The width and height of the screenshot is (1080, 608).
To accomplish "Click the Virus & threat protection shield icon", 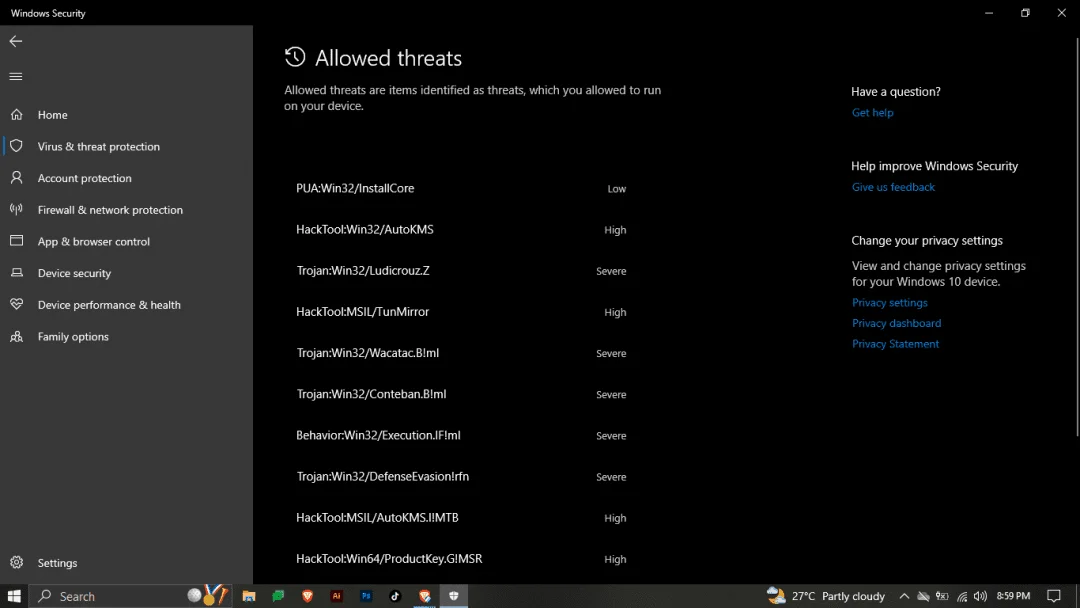I will 17,146.
